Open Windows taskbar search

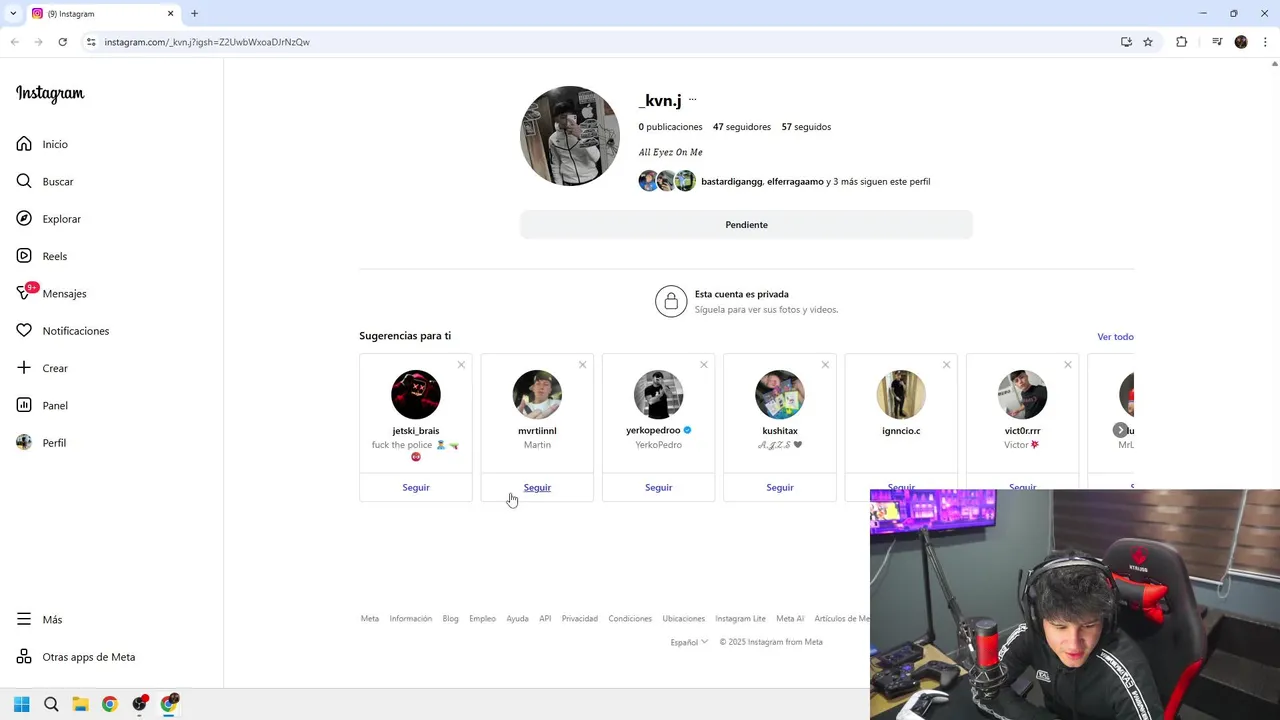pos(51,704)
